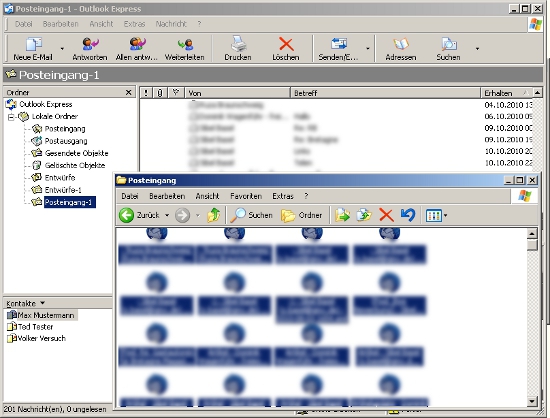Open the Adressen address book
Viewport: 550px width, 418px height.
(x=401, y=48)
